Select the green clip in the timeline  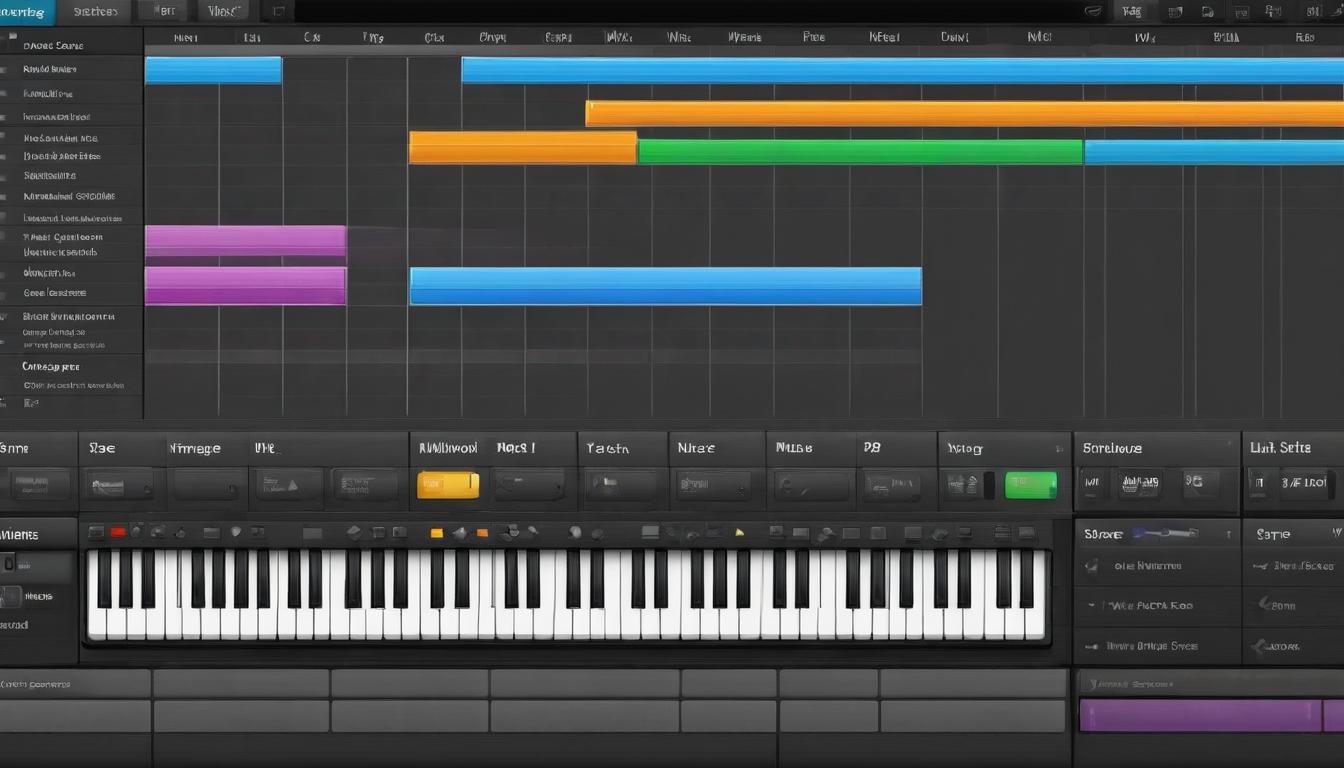click(860, 152)
